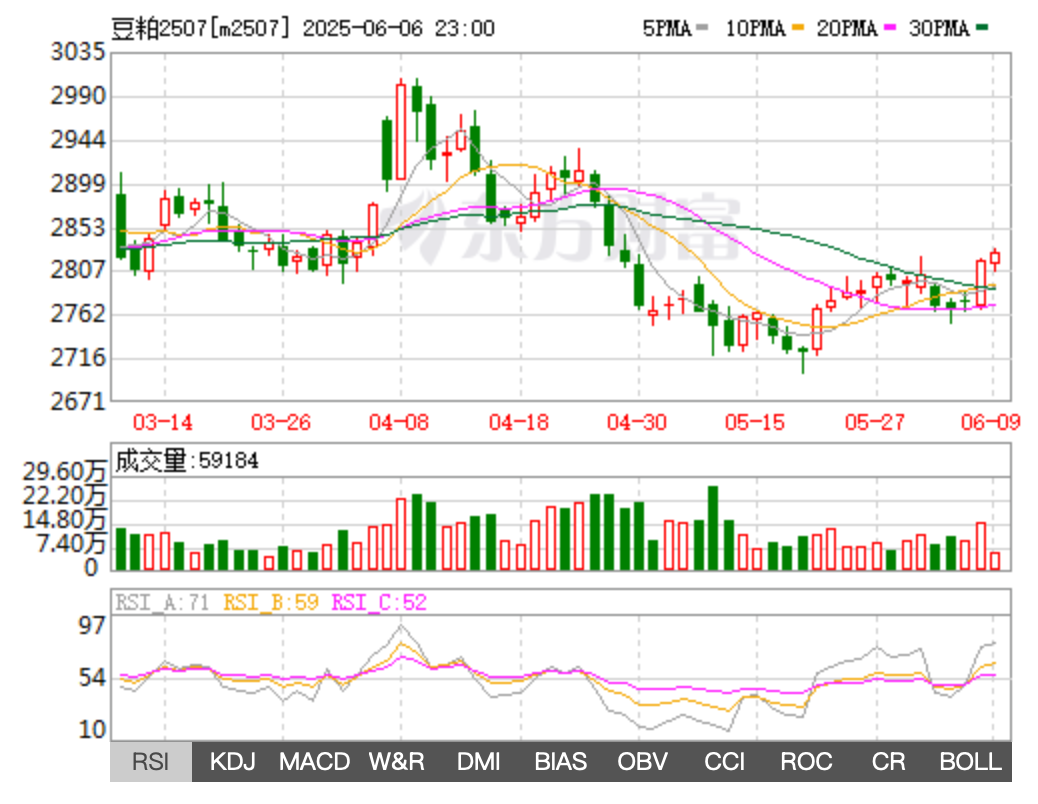Switch to the ROC tab
This screenshot has width=1038, height=804.
click(x=807, y=762)
